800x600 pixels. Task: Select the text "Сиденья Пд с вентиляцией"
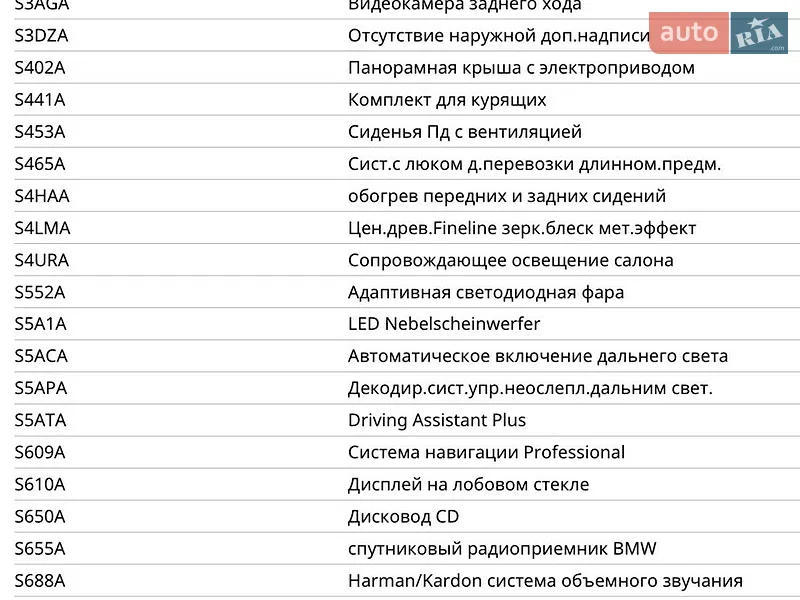pos(465,132)
